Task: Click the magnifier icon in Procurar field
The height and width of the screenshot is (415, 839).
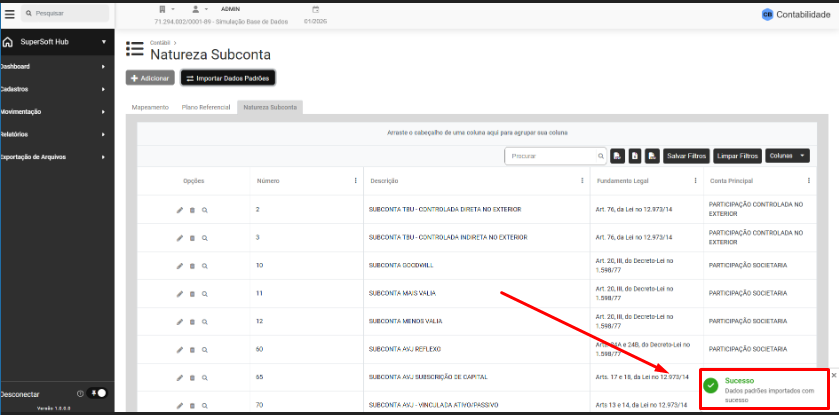Action: (601, 156)
